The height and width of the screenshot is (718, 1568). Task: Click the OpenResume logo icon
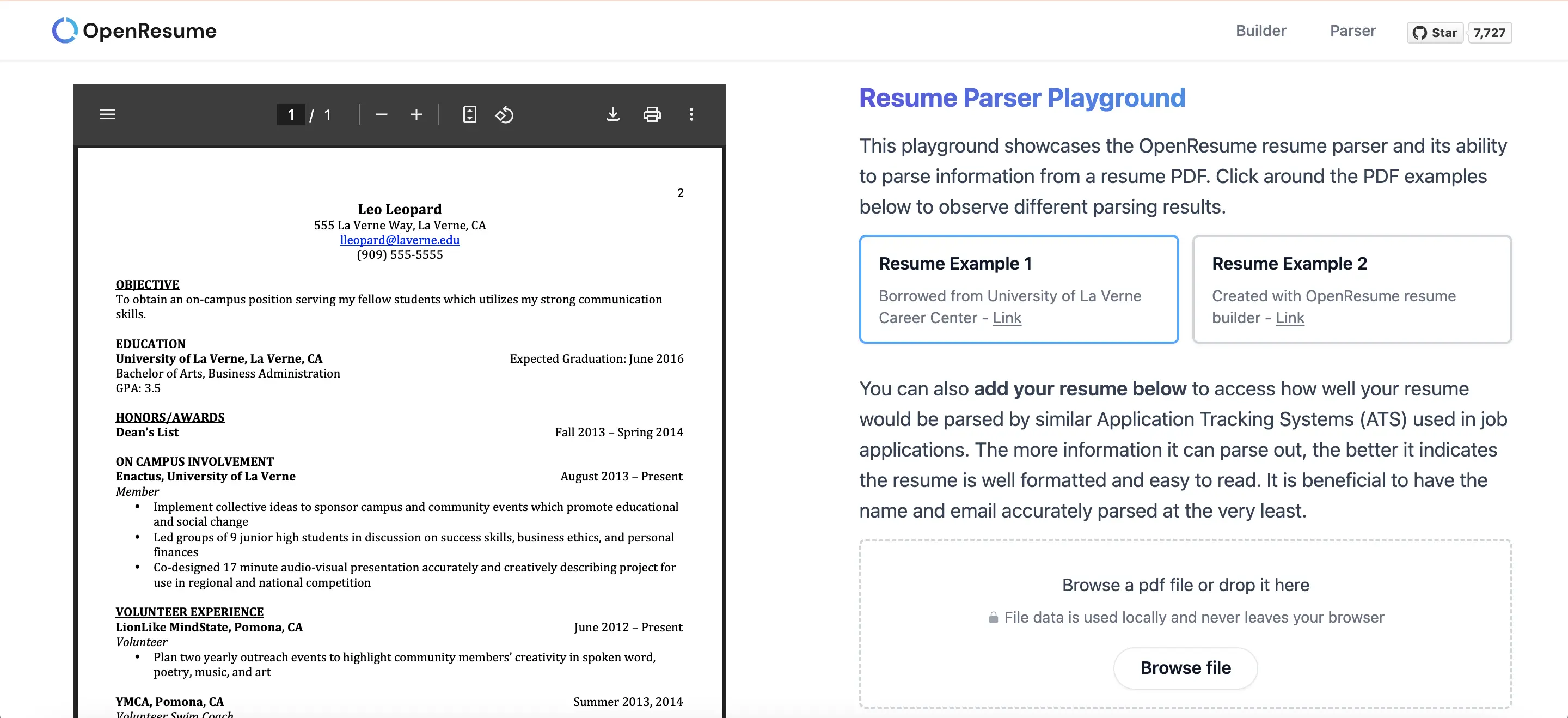tap(65, 31)
